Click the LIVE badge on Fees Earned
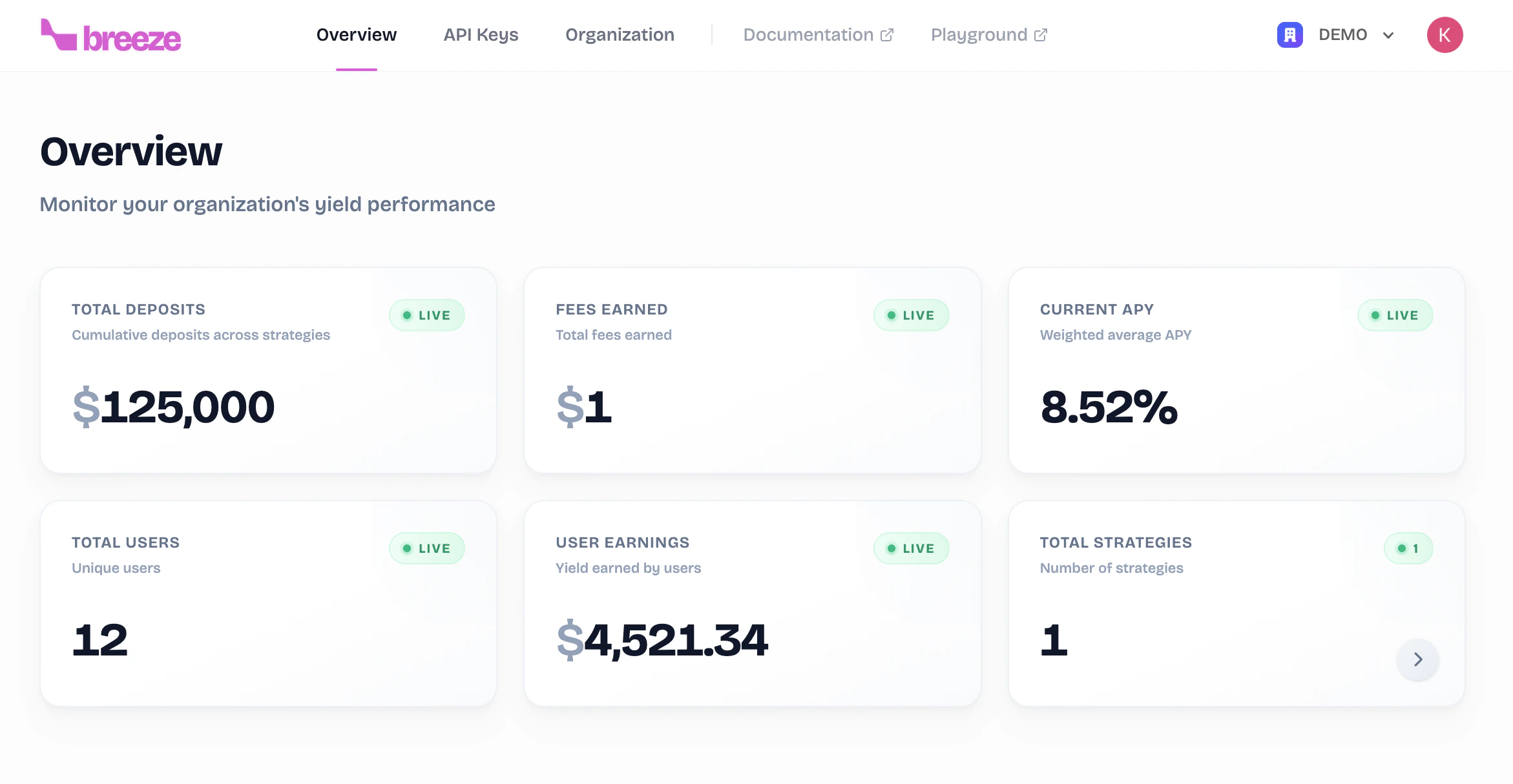 (x=911, y=315)
